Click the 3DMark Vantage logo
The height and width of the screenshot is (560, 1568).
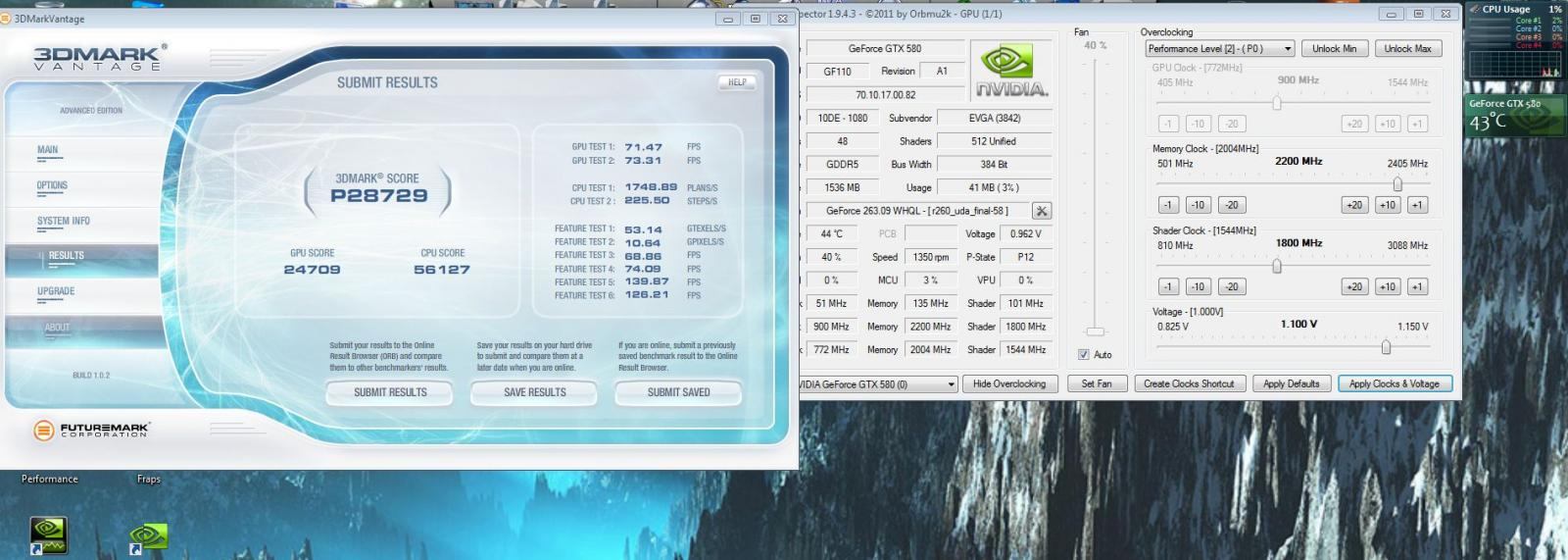tap(100, 56)
